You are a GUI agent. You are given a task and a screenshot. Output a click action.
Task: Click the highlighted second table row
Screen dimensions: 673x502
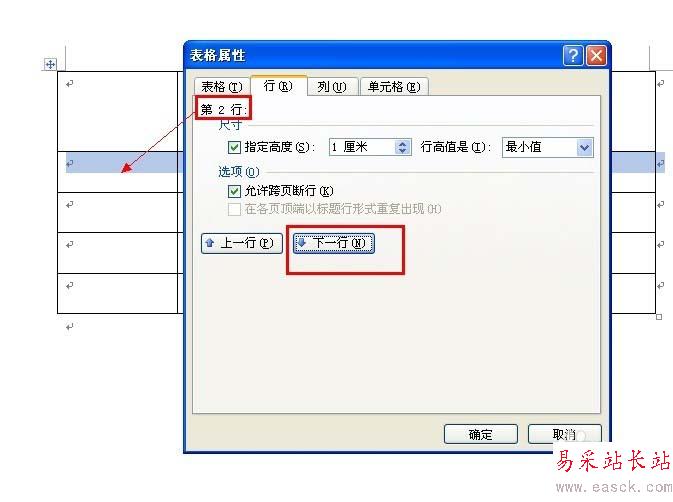(x=120, y=172)
